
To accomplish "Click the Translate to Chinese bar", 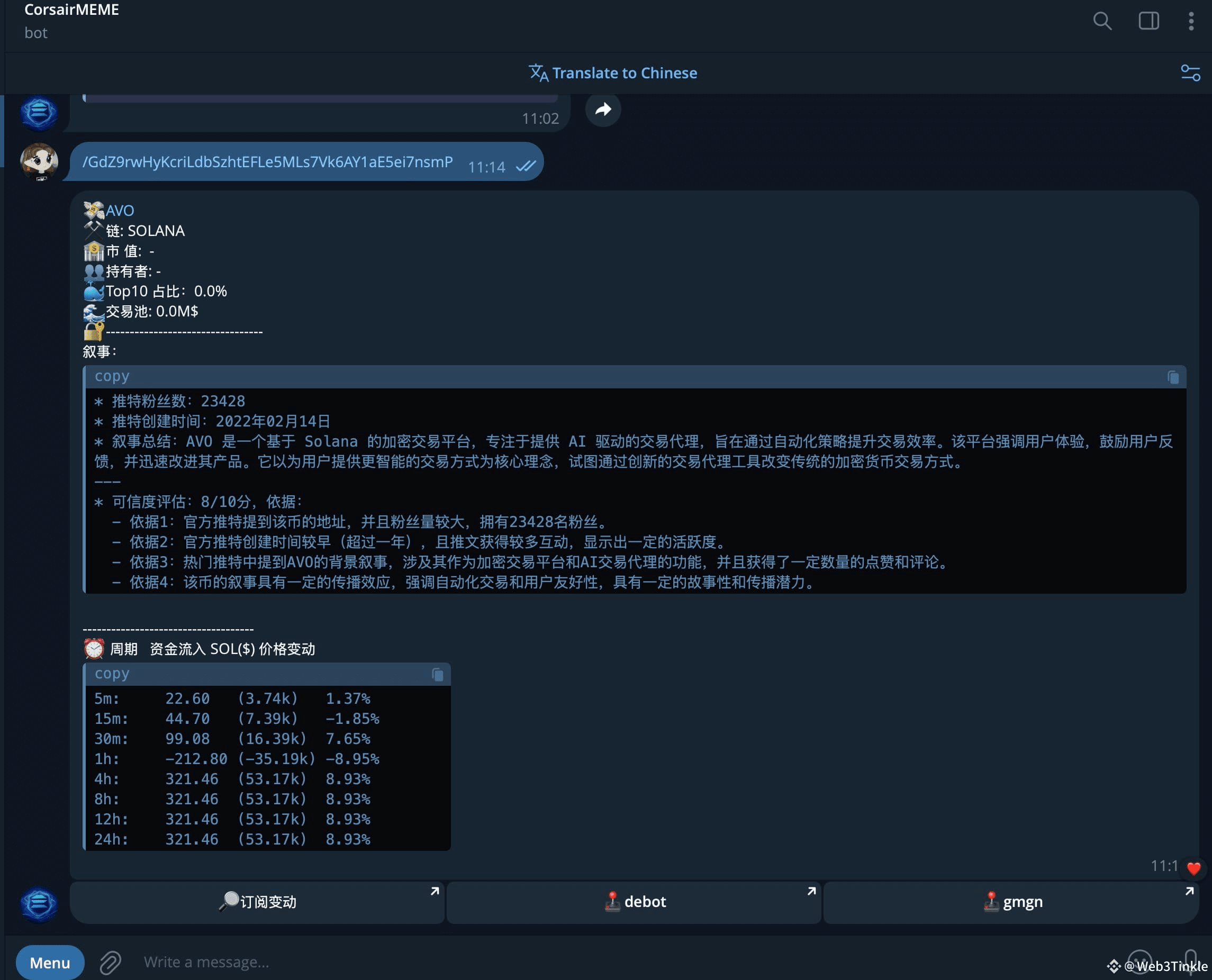I will tap(613, 73).
